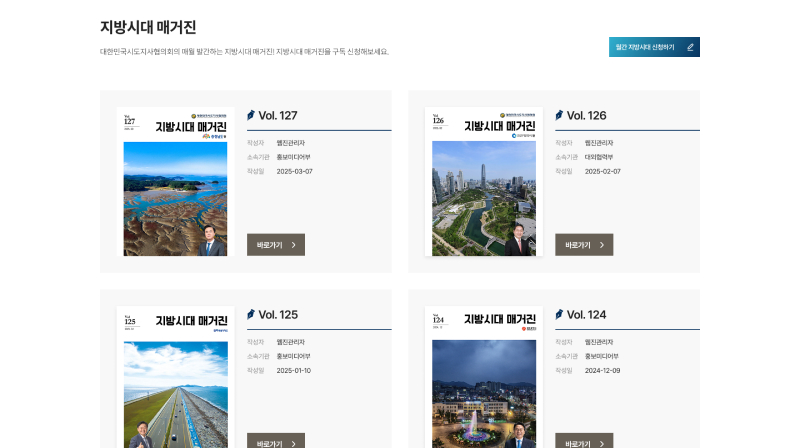Open the Vol. 124 magazine cover thumbnail
Screen dimensions: 800x448
point(484,377)
